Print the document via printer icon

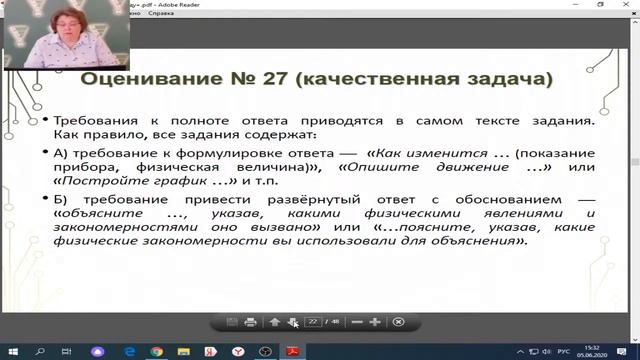click(250, 322)
